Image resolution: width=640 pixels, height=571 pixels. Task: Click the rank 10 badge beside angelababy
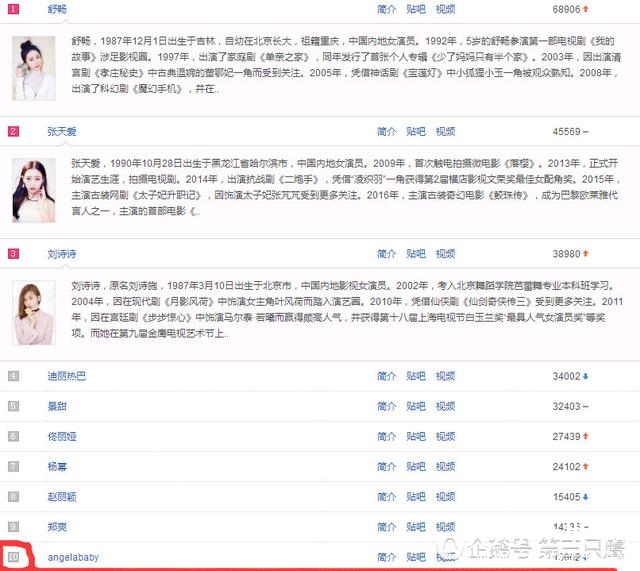pos(13,557)
